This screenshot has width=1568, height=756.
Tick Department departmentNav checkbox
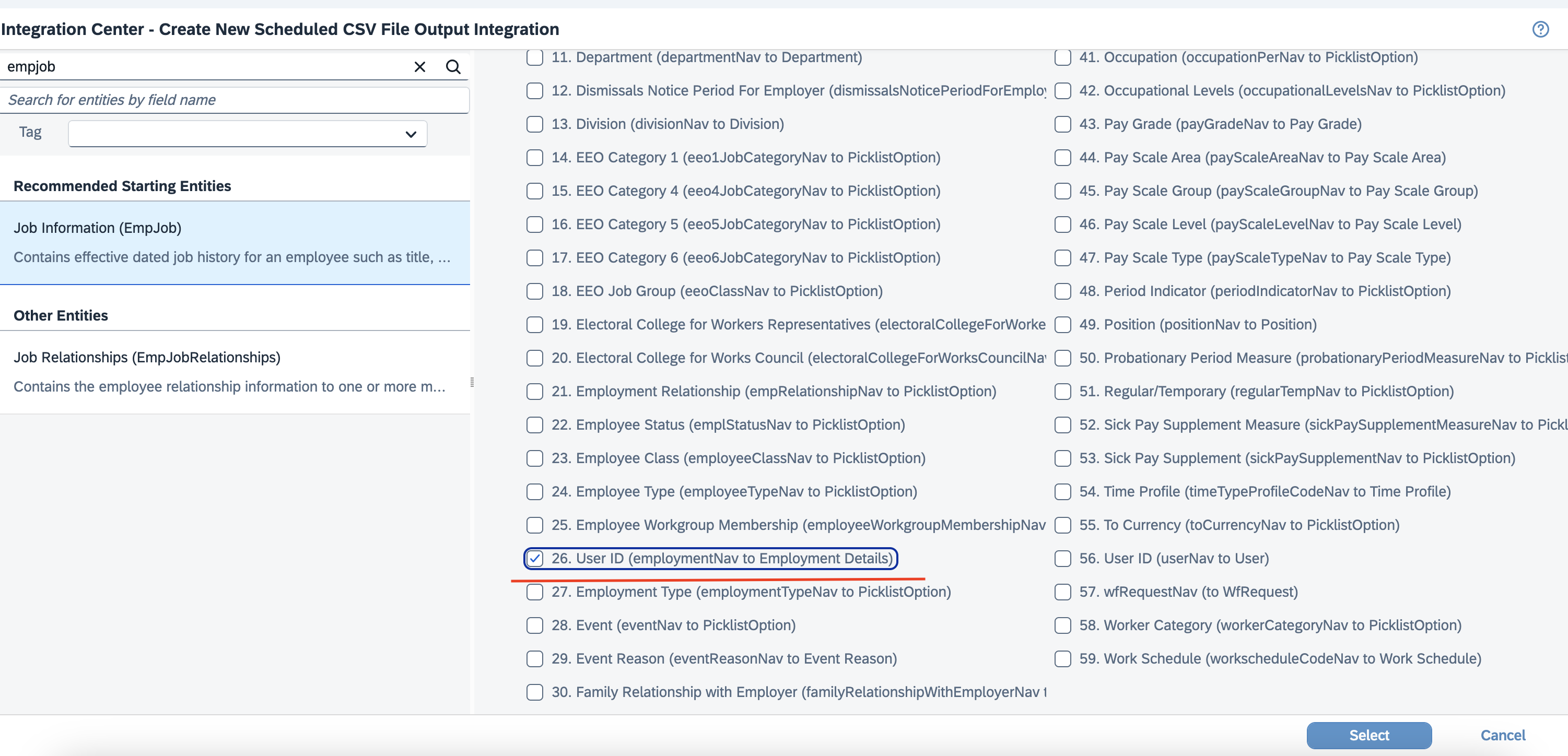pyautogui.click(x=534, y=58)
